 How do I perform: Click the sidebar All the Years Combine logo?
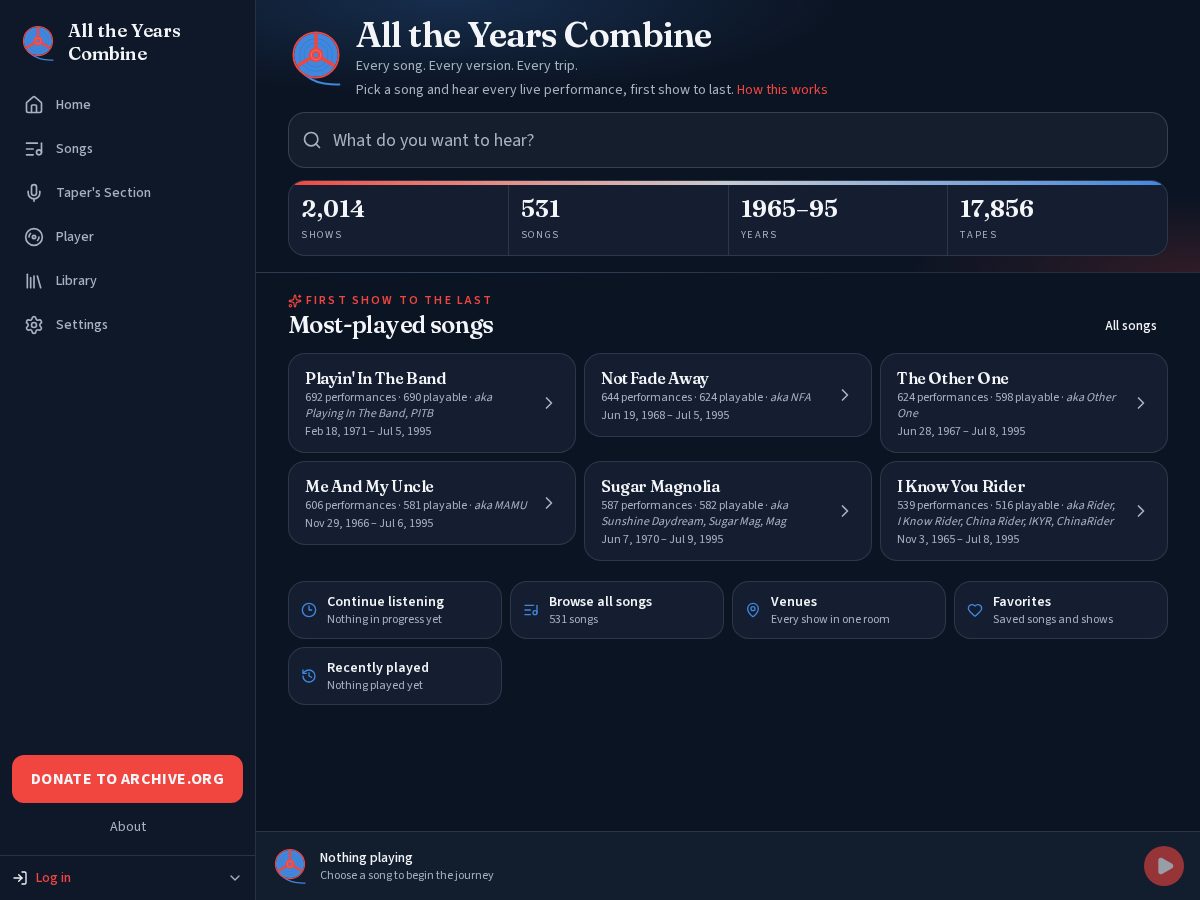tap(38, 42)
